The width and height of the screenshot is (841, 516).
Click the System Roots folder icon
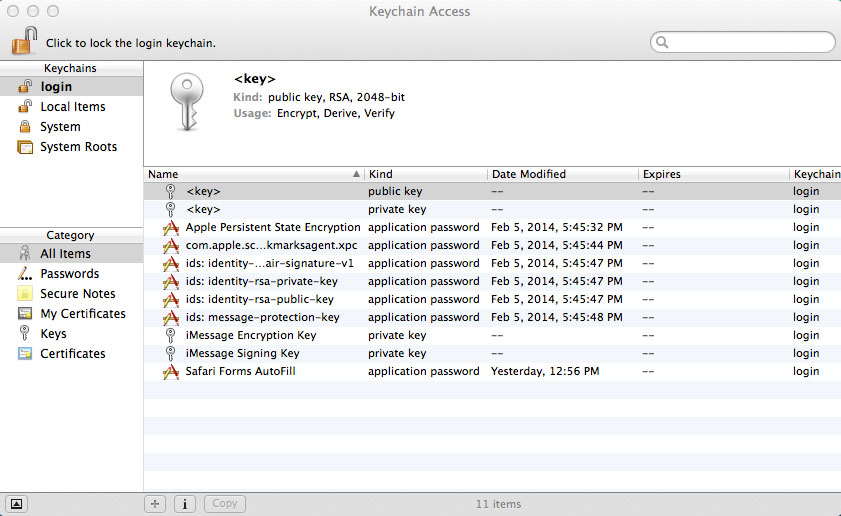click(25, 147)
